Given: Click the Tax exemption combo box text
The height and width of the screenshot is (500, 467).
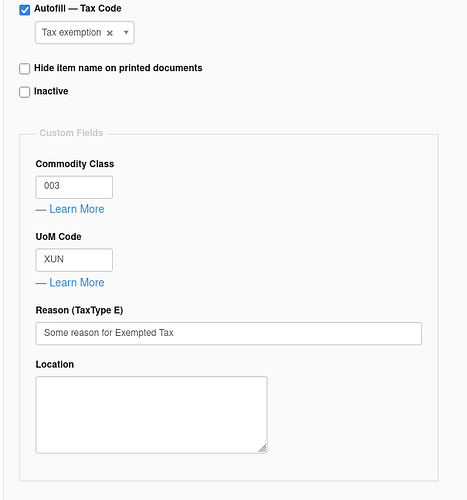Looking at the screenshot, I should (x=71, y=32).
